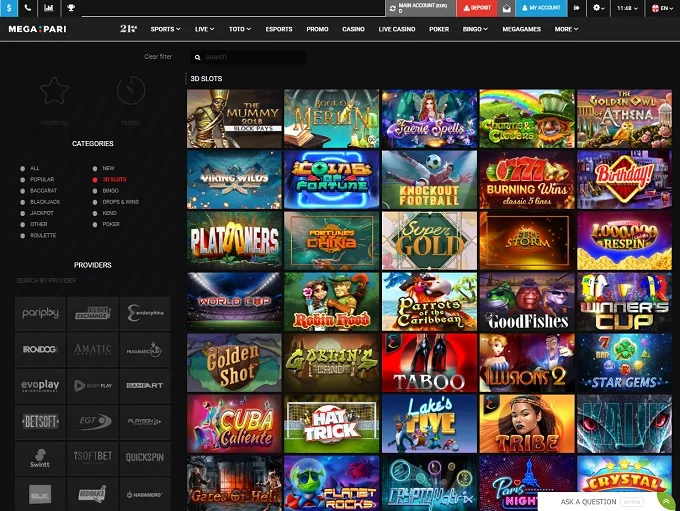Expand the Live menu

tap(204, 29)
